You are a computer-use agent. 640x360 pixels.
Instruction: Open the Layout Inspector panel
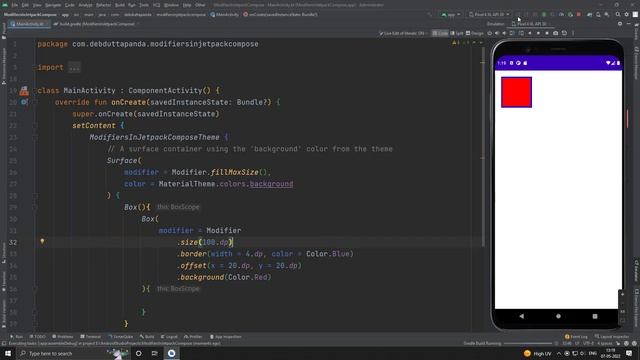(x=612, y=337)
